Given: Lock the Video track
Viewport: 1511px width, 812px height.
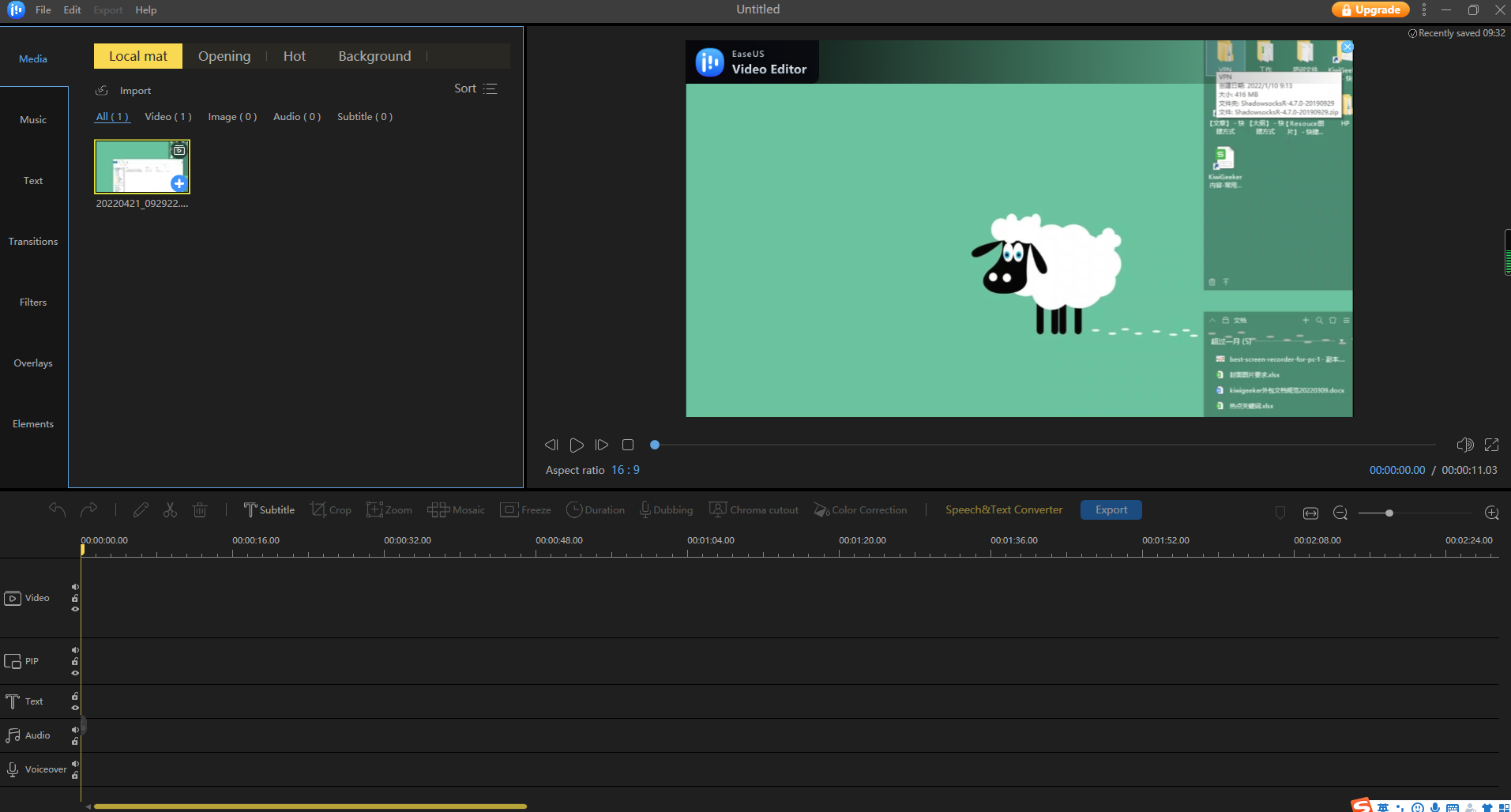Looking at the screenshot, I should tap(75, 598).
